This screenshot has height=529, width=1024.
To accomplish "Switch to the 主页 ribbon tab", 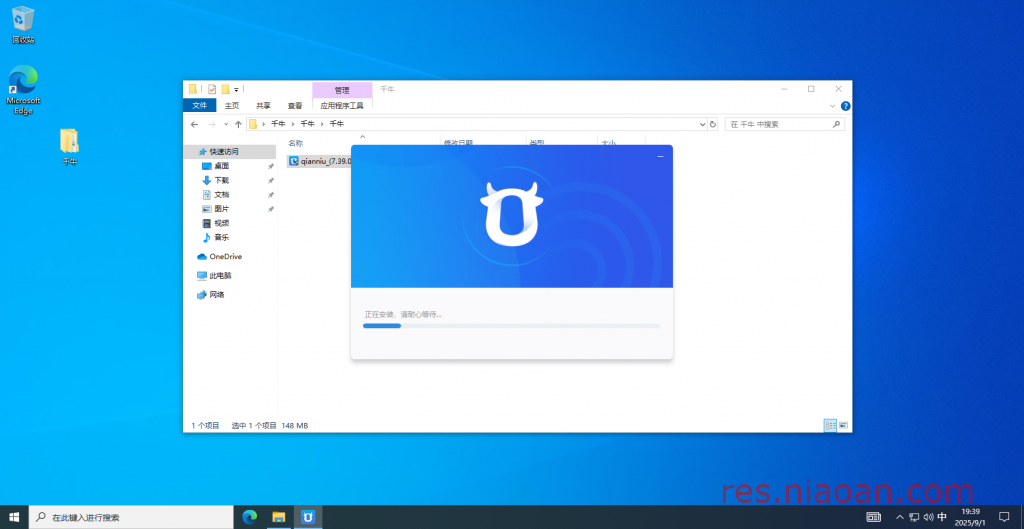I will 232,105.
